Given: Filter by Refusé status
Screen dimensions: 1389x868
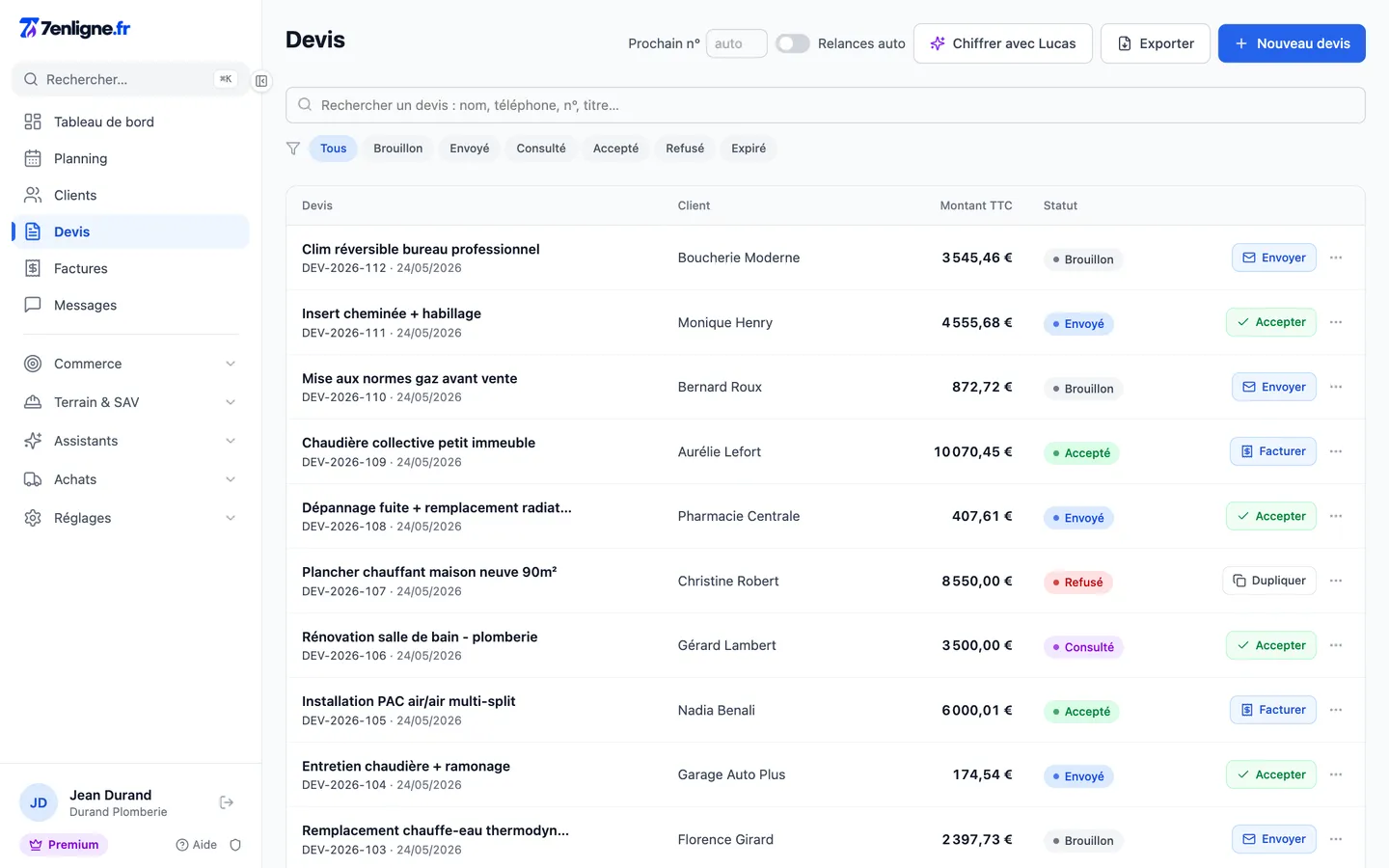Looking at the screenshot, I should click(x=685, y=149).
